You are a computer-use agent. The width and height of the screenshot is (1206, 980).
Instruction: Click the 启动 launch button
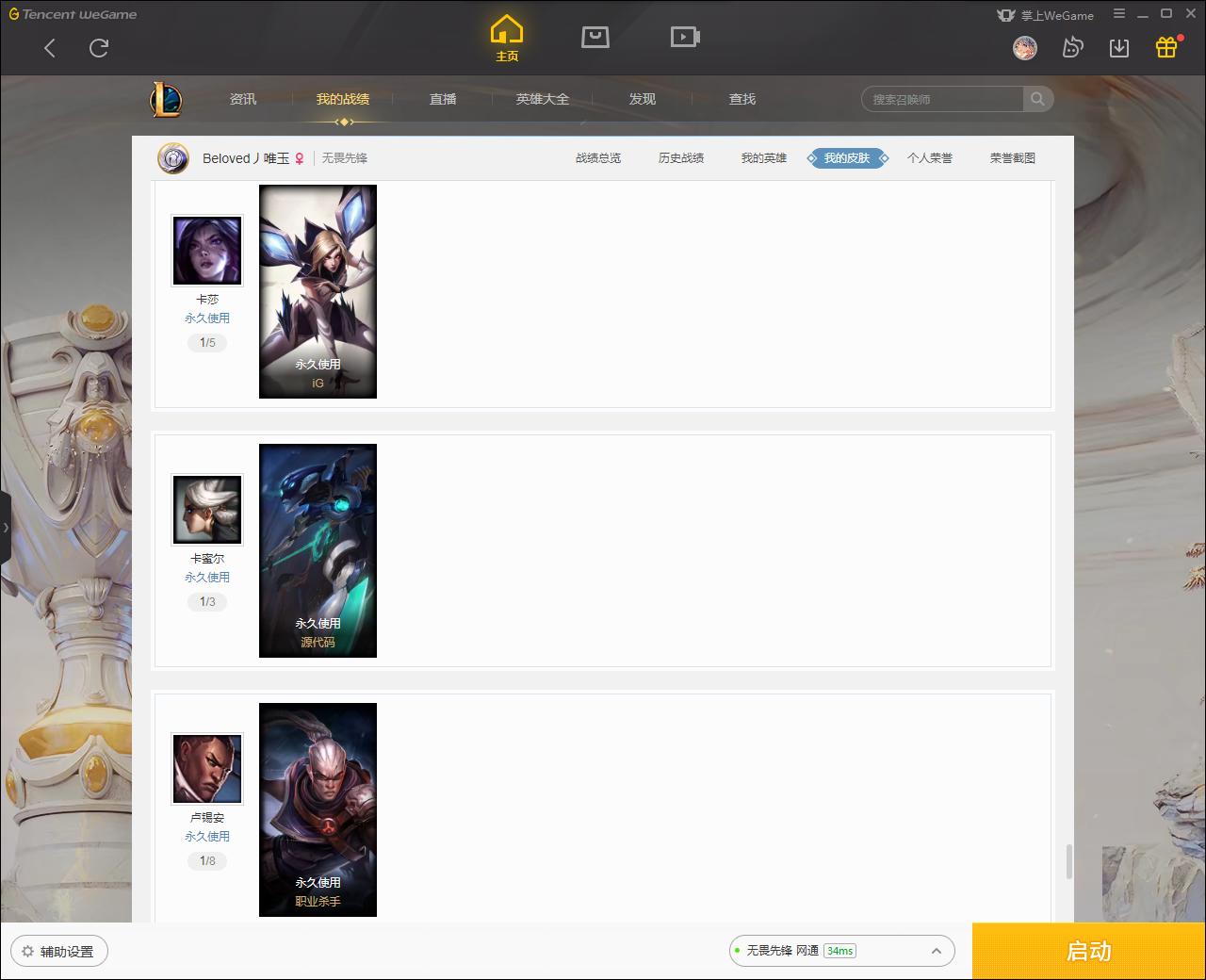coord(1089,951)
